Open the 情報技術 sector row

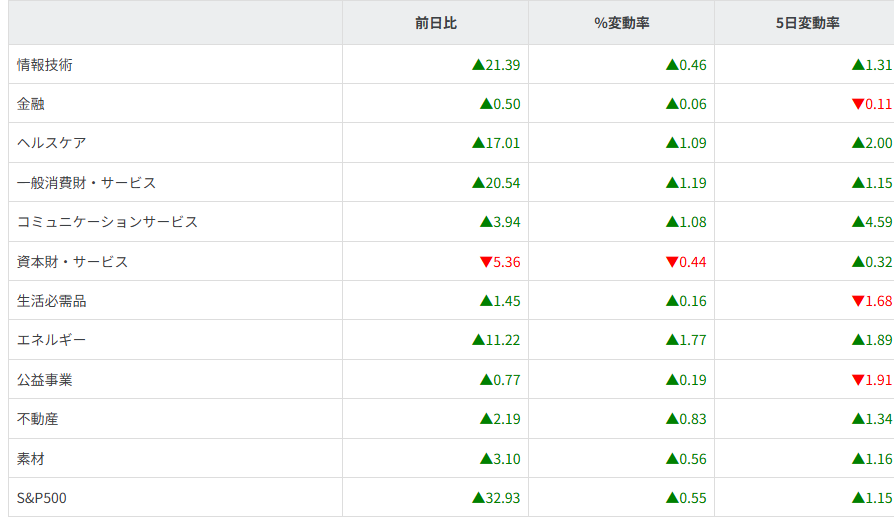(x=45, y=65)
